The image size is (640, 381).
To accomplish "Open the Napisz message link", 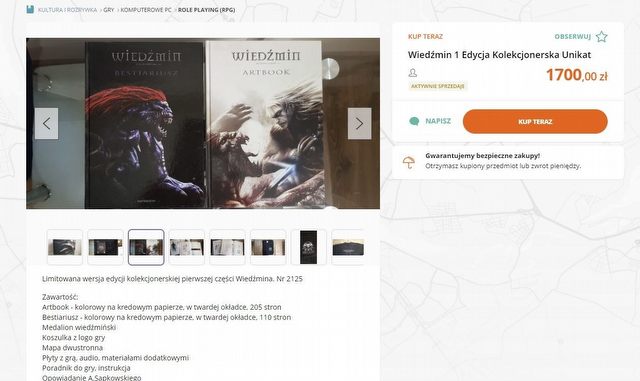I will click(x=438, y=121).
